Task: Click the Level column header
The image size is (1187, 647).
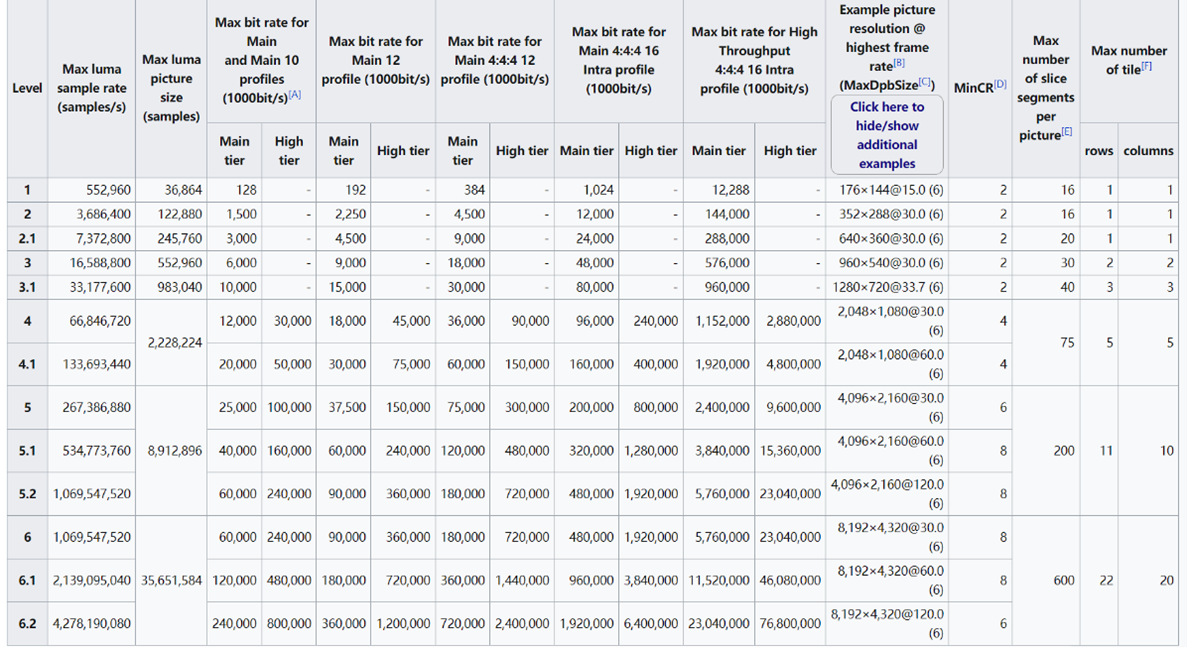Action: 27,88
